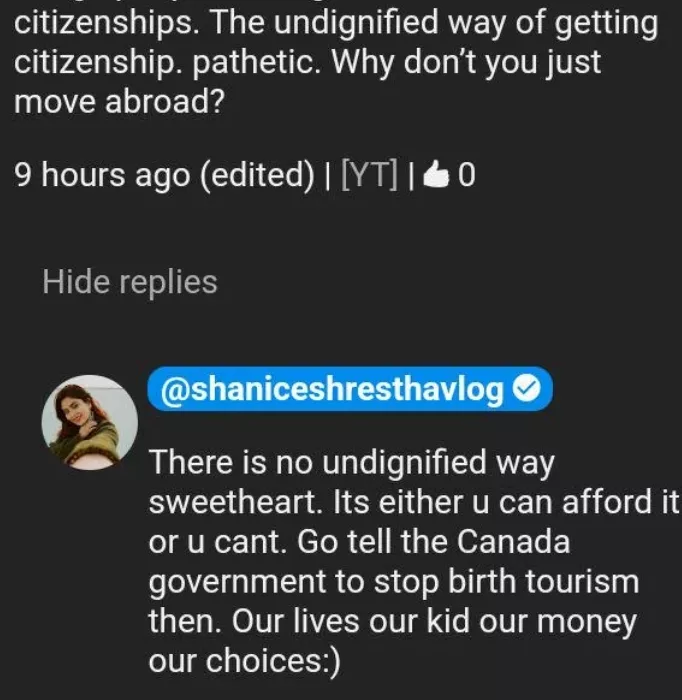Image resolution: width=682 pixels, height=700 pixels.
Task: Collapse the thread with Hide replies
Action: pos(129,282)
